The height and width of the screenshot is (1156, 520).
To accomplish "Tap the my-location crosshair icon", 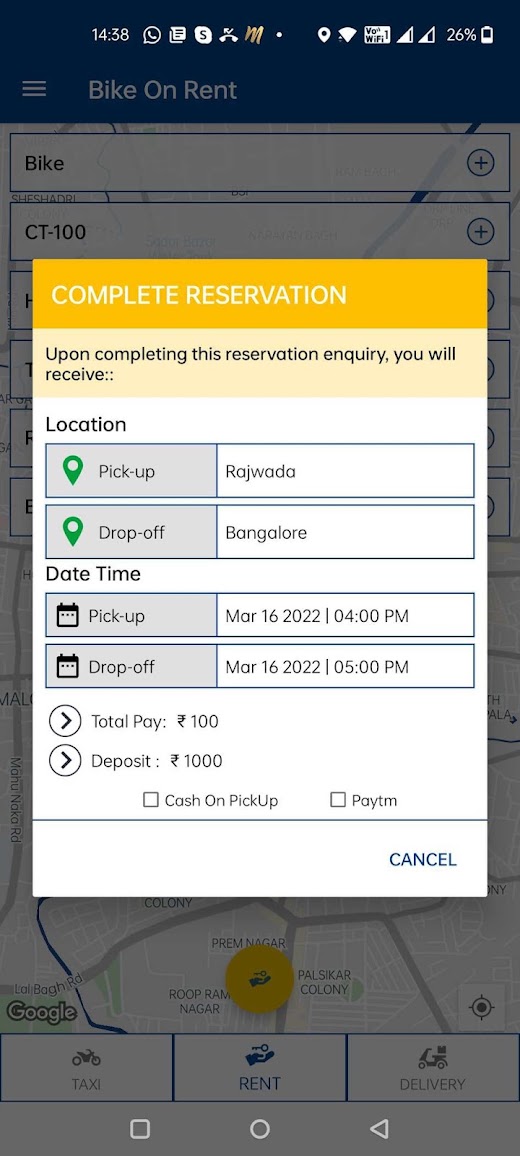I will [482, 1006].
